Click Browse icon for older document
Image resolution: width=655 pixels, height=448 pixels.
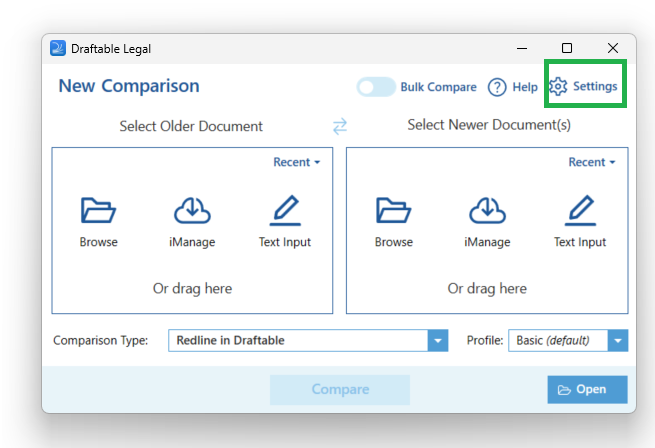tap(98, 210)
